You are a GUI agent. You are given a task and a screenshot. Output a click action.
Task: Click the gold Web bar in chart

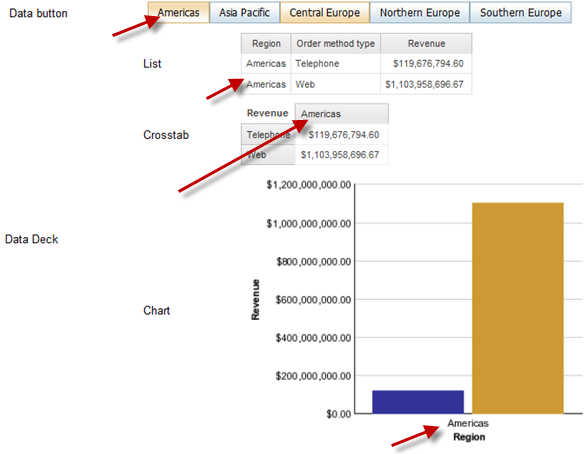pos(518,308)
